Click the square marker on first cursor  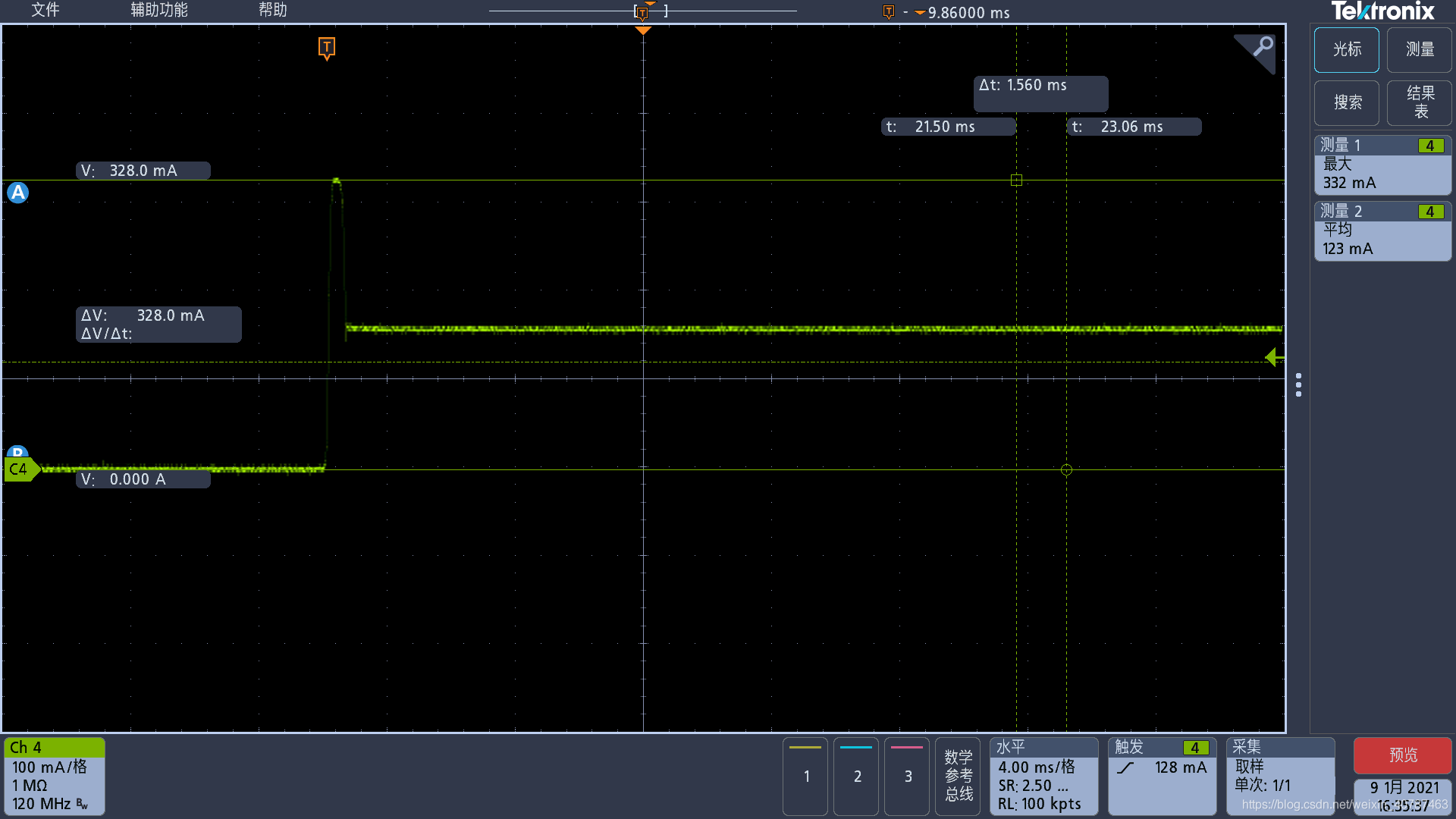[x=1016, y=180]
